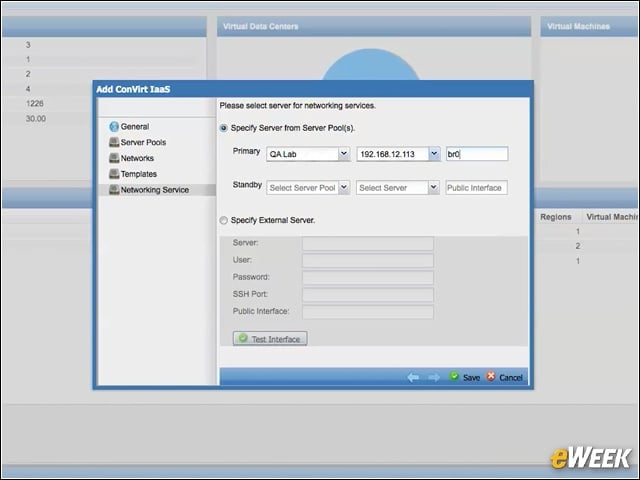
Task: Click the green icon on Test Interface
Action: pyautogui.click(x=243, y=338)
